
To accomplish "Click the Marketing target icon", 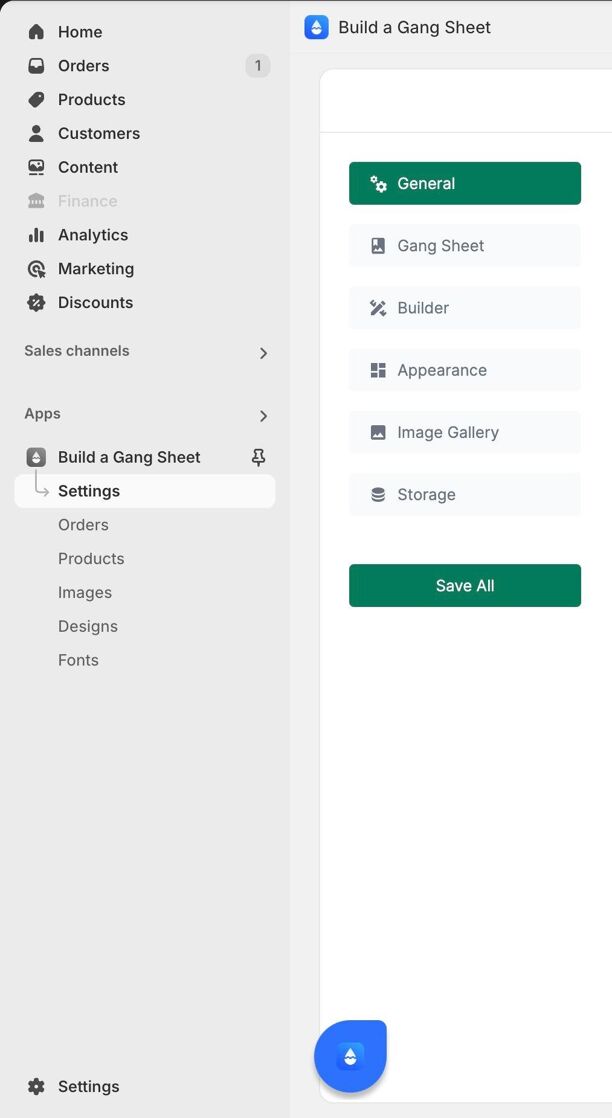I will (x=36, y=269).
